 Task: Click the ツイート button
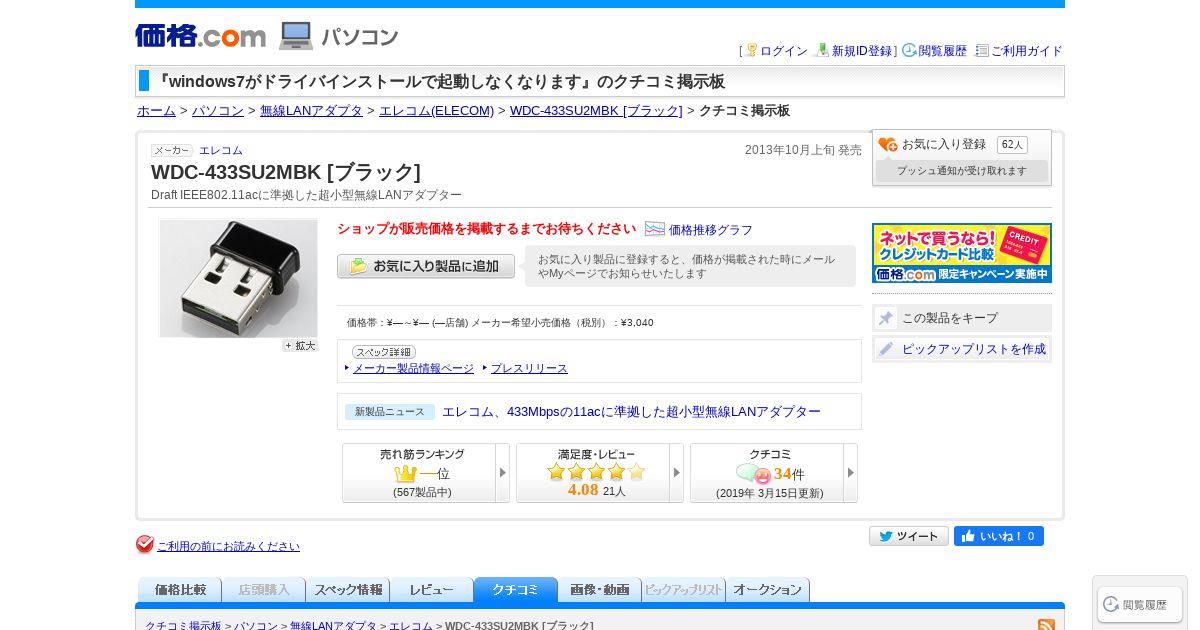click(909, 536)
